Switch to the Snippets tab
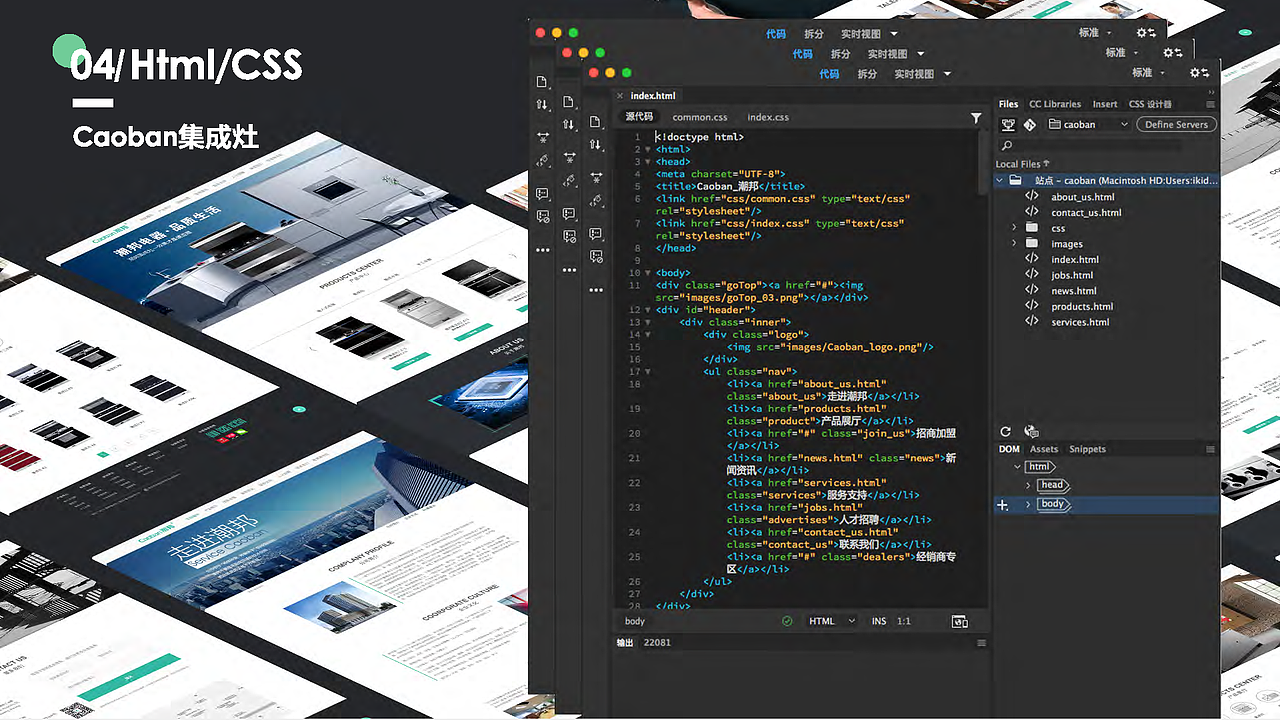The image size is (1280, 720). point(1087,450)
